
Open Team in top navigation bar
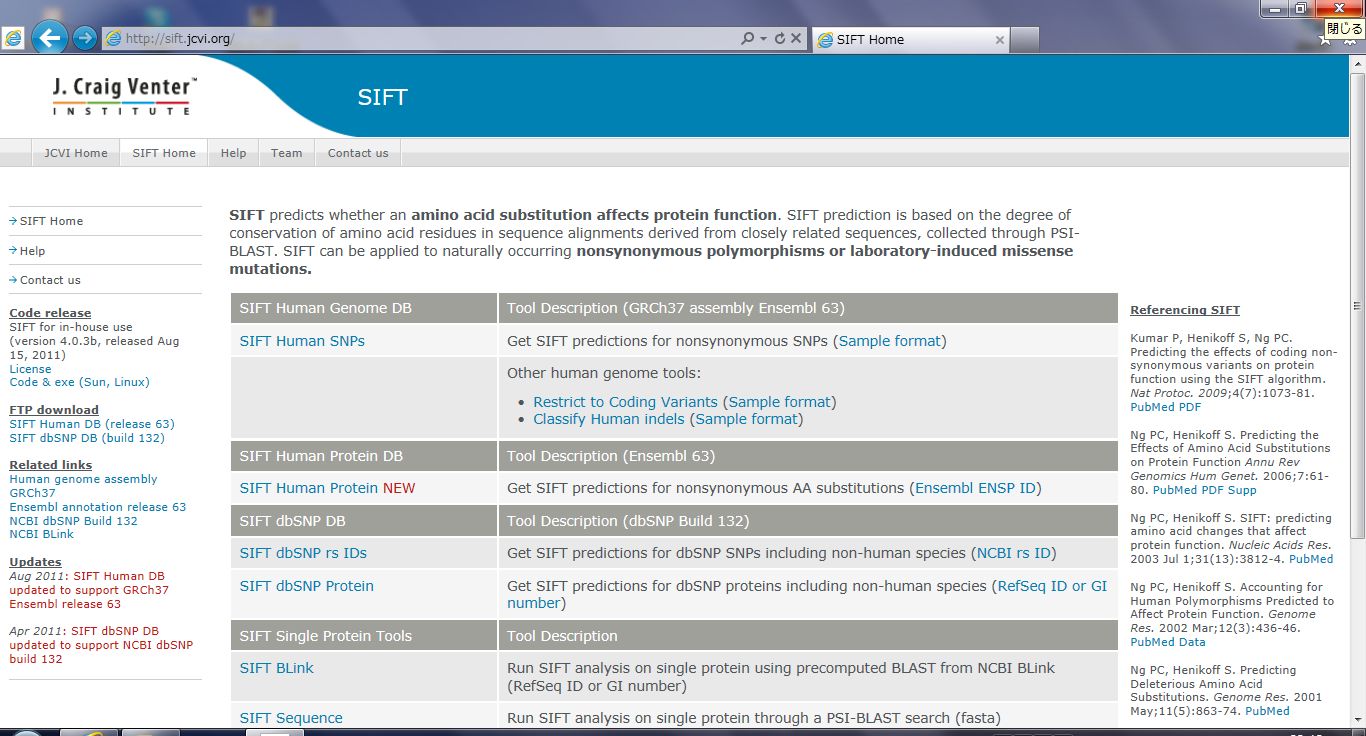[286, 153]
